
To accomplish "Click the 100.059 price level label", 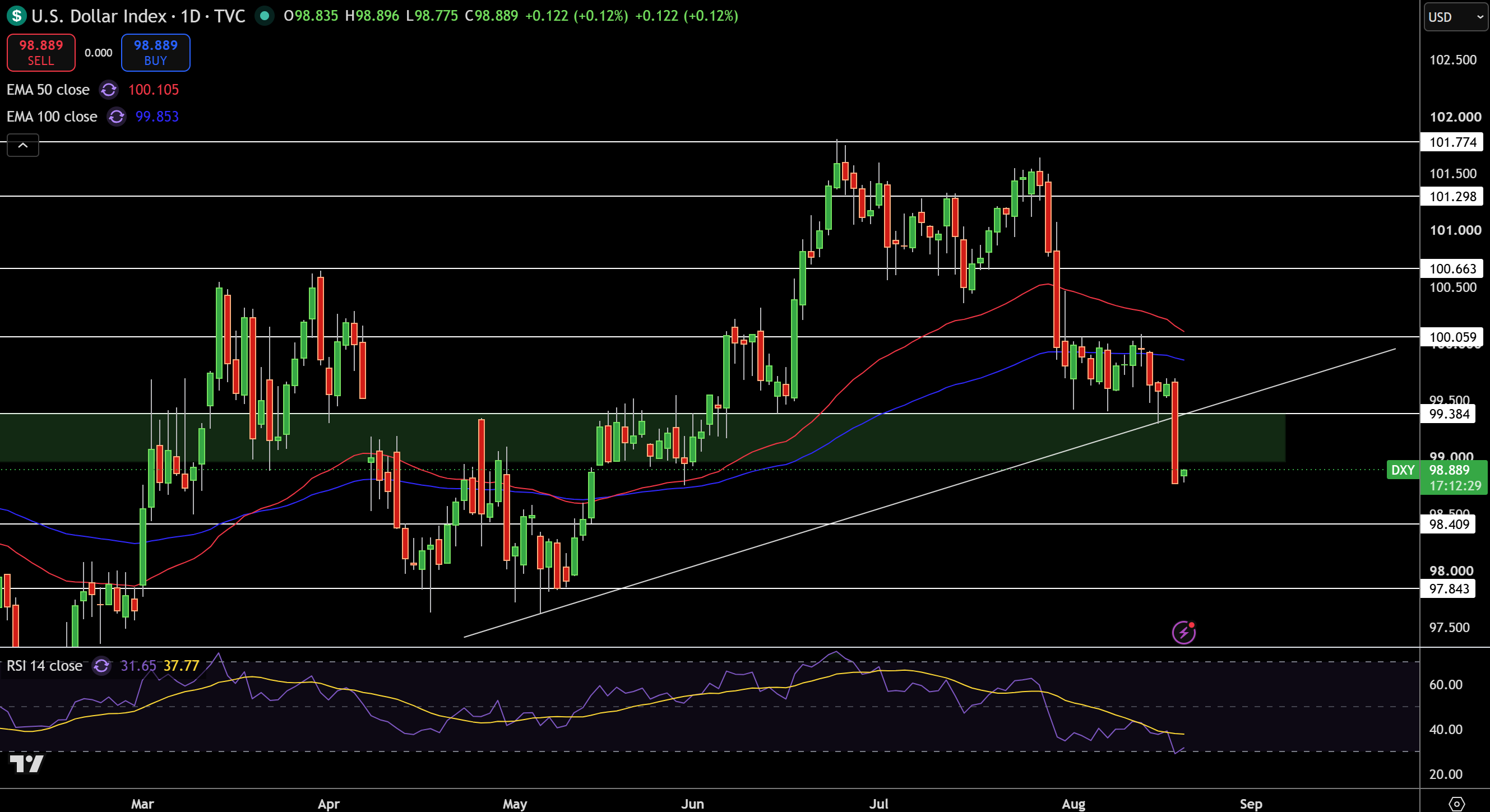I will tap(1452, 337).
